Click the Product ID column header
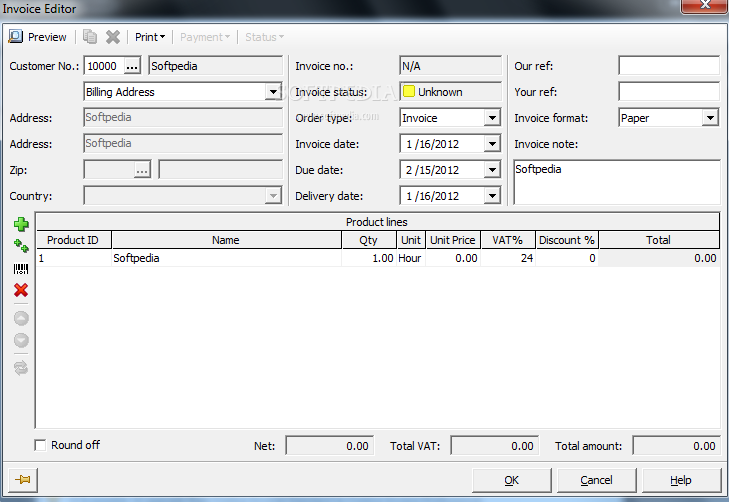 coord(73,240)
